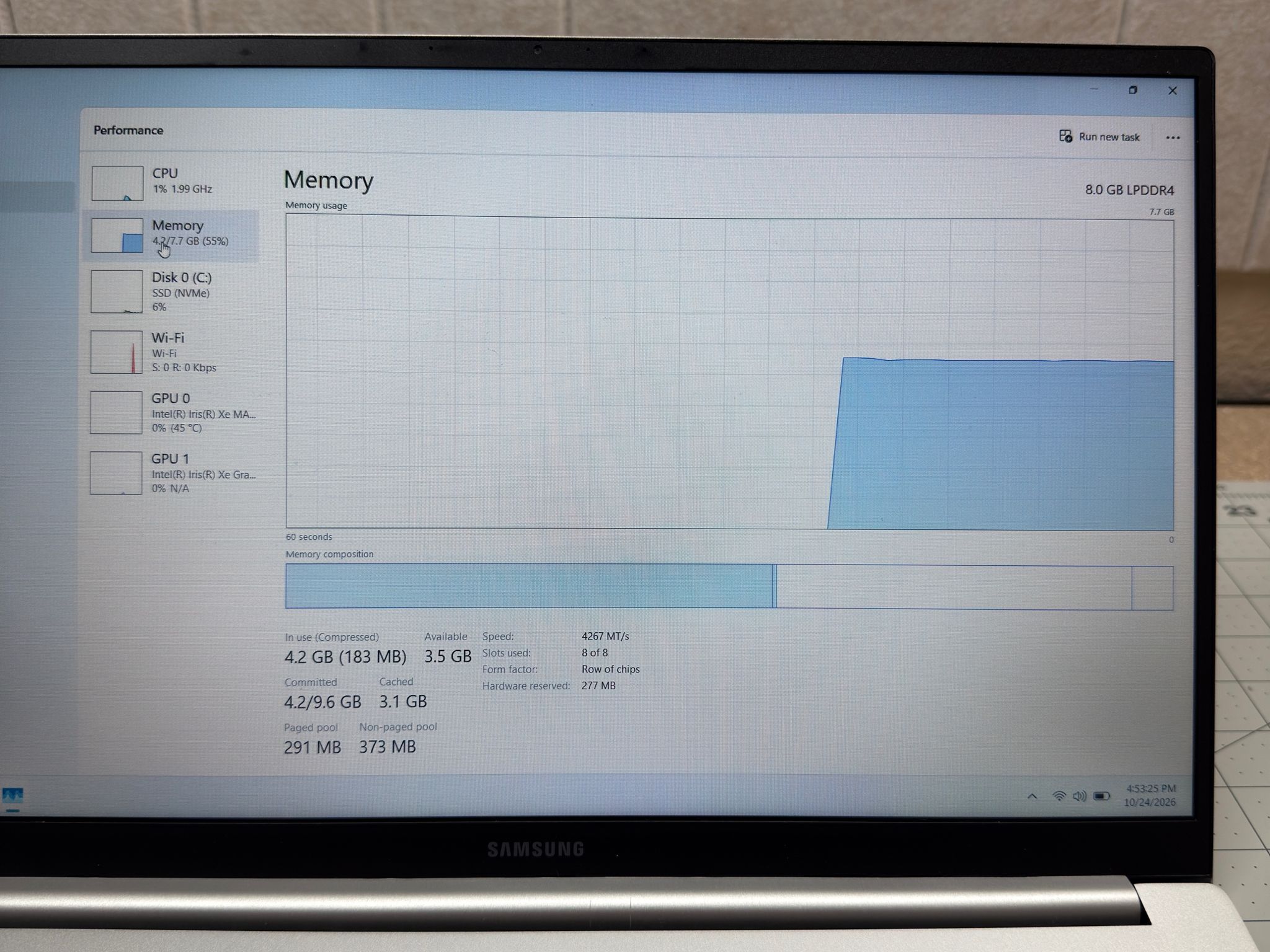Click the '4.2/9.6 GB' committed value
Image resolution: width=1270 pixels, height=952 pixels.
click(x=322, y=702)
